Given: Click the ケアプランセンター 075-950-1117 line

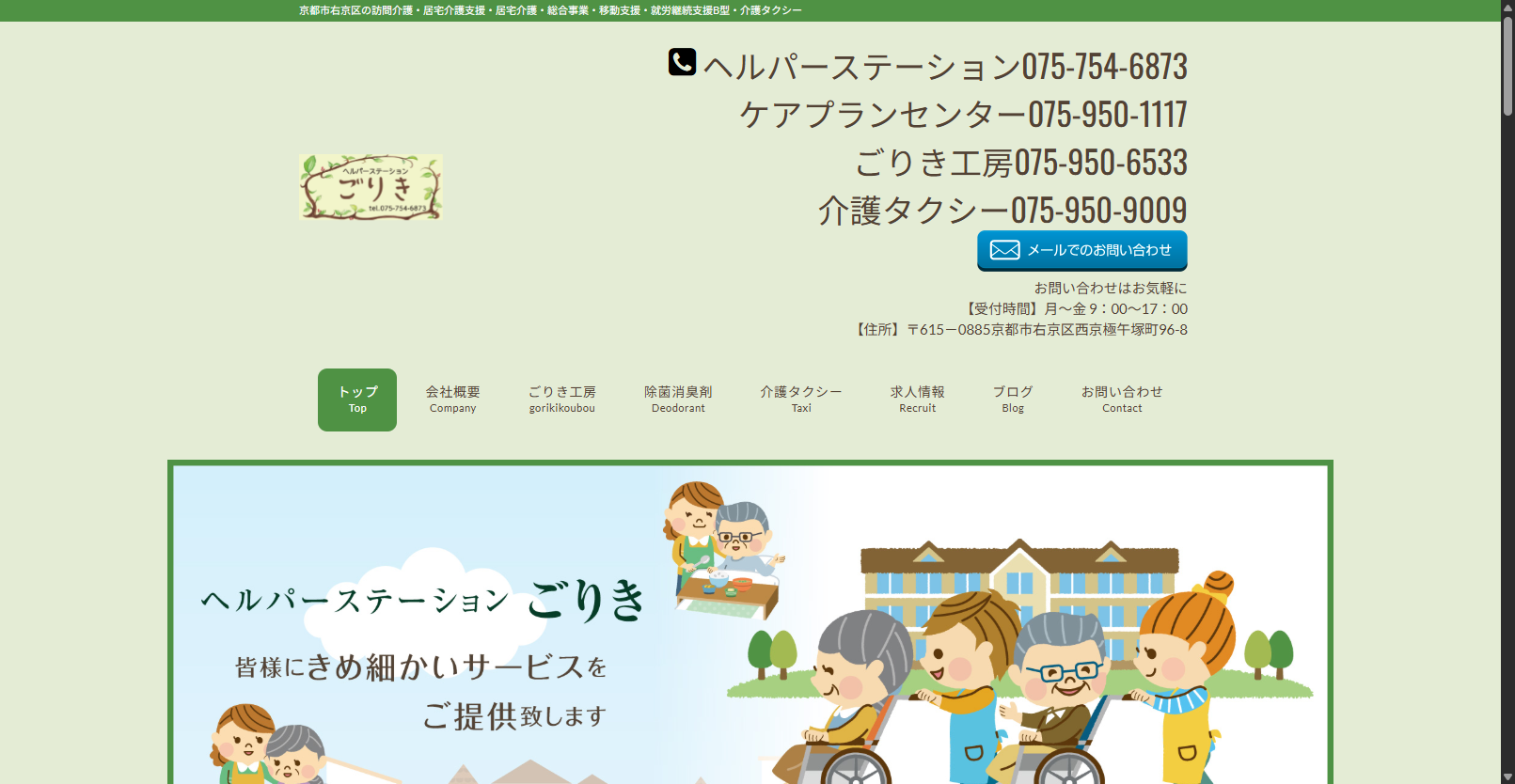Looking at the screenshot, I should click(963, 115).
